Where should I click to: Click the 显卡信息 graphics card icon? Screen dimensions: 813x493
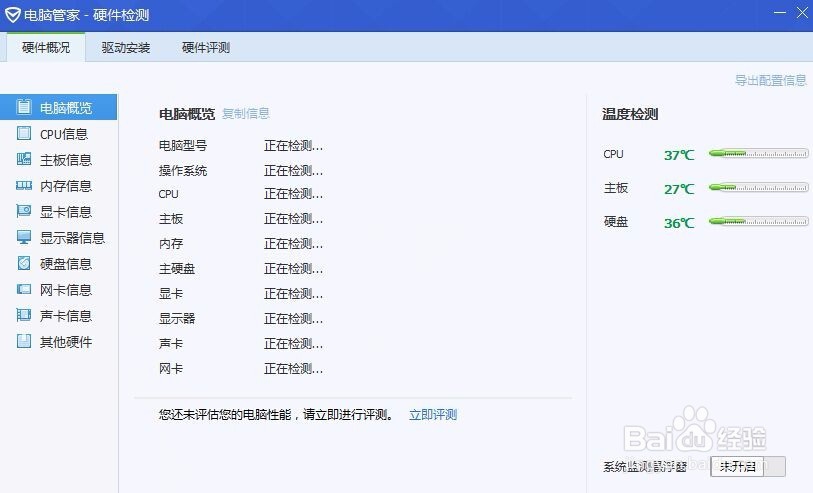click(24, 211)
